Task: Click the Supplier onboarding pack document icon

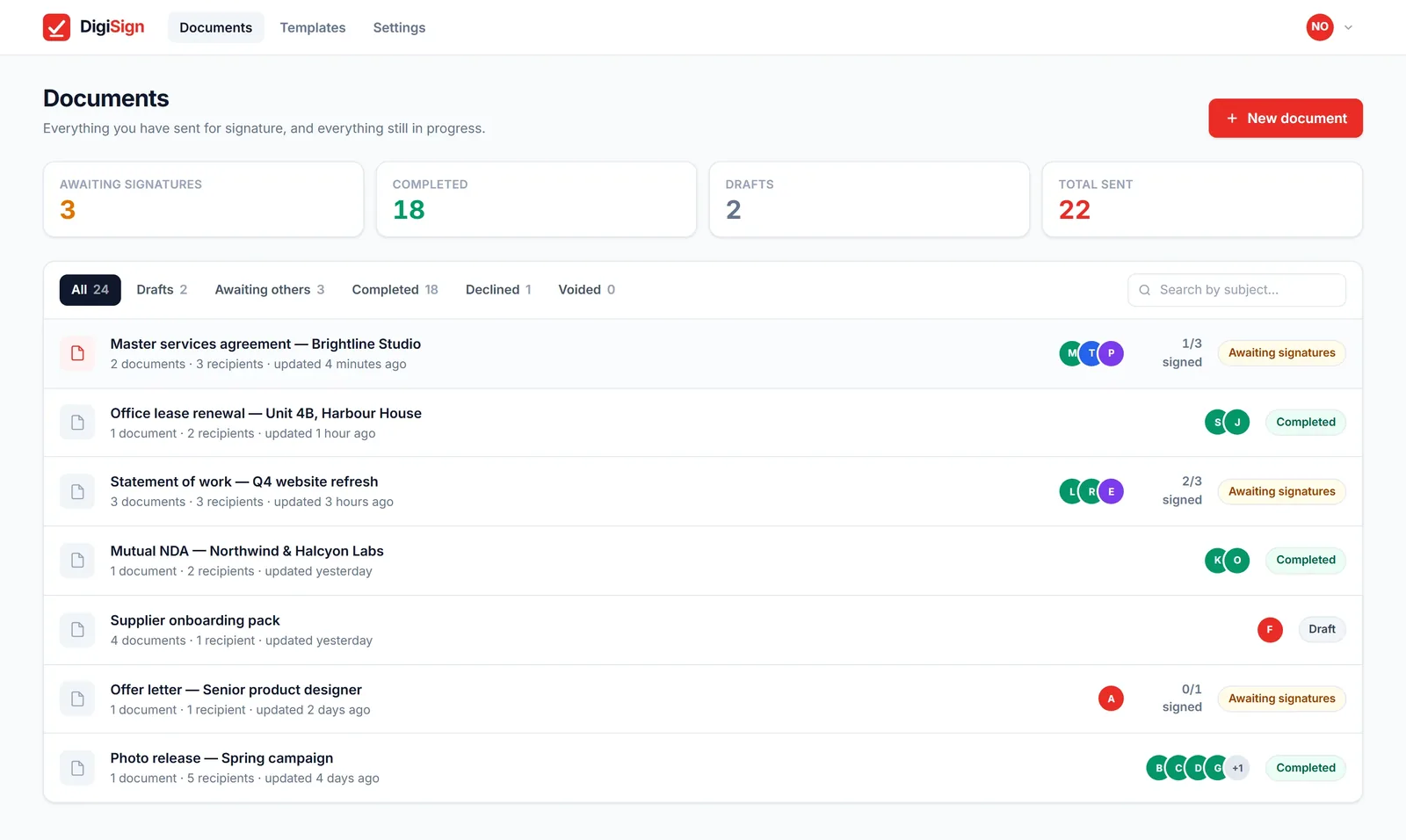Action: pos(77,630)
